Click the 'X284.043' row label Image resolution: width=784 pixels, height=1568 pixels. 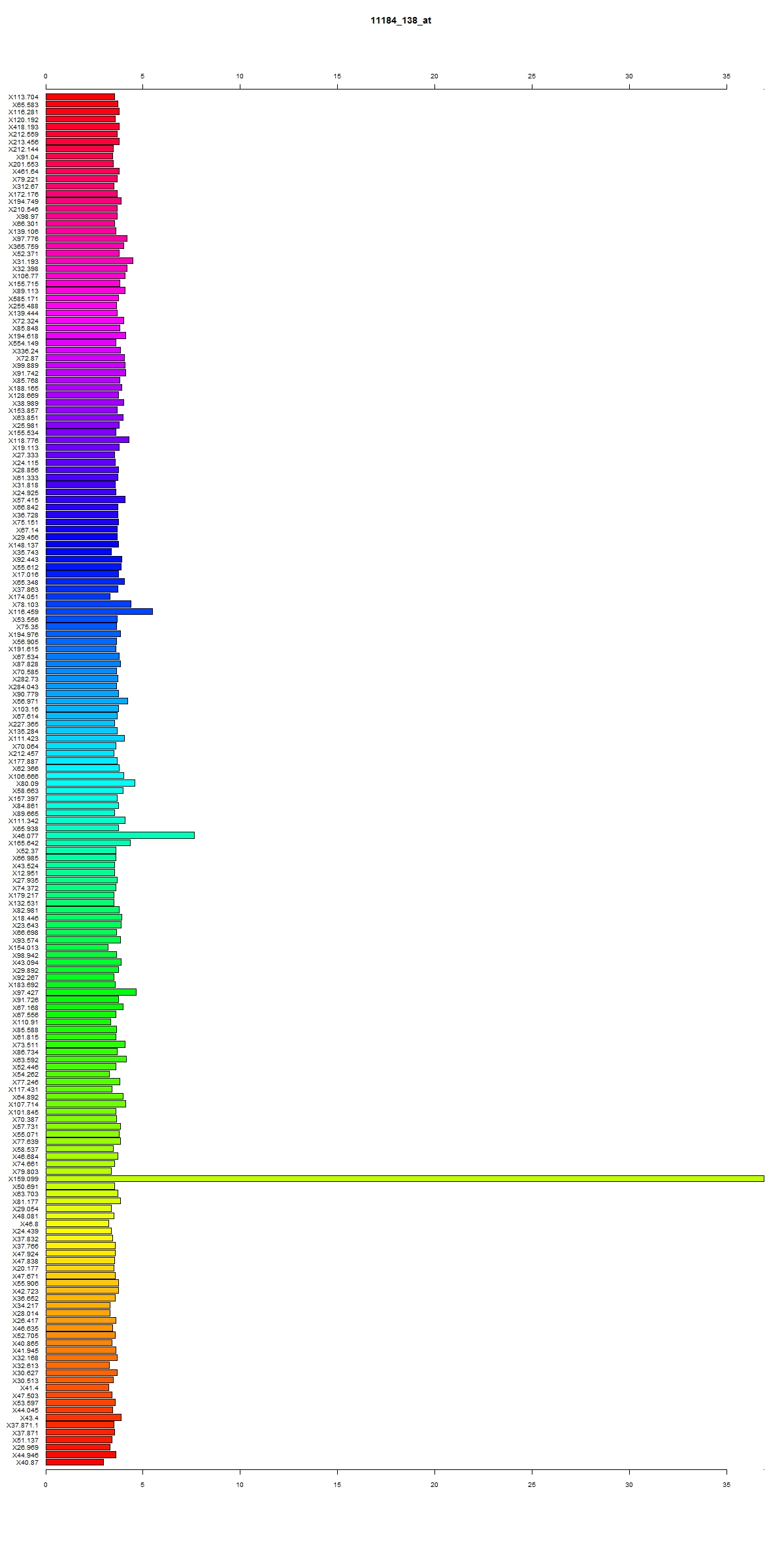(x=24, y=686)
